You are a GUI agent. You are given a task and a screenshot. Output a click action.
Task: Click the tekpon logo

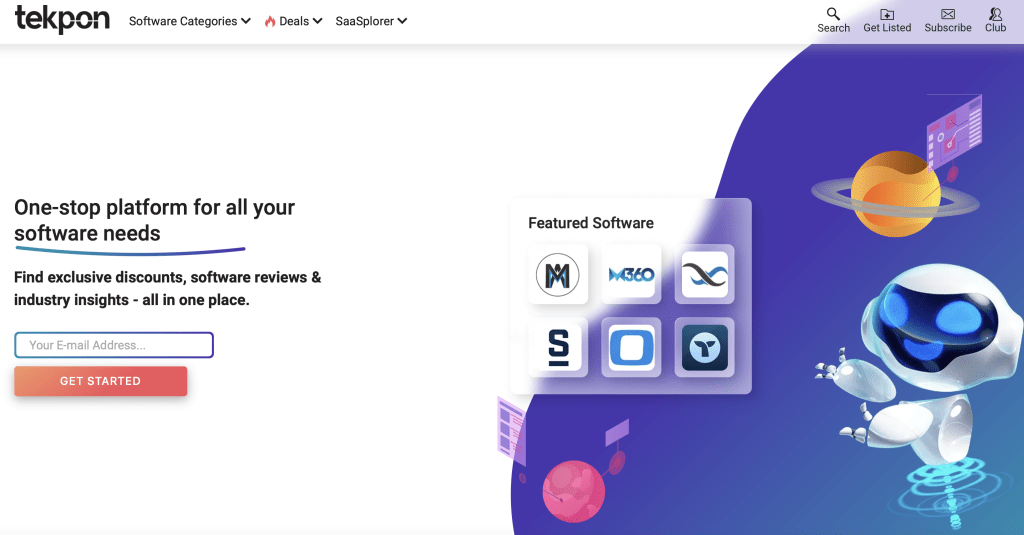point(62,19)
